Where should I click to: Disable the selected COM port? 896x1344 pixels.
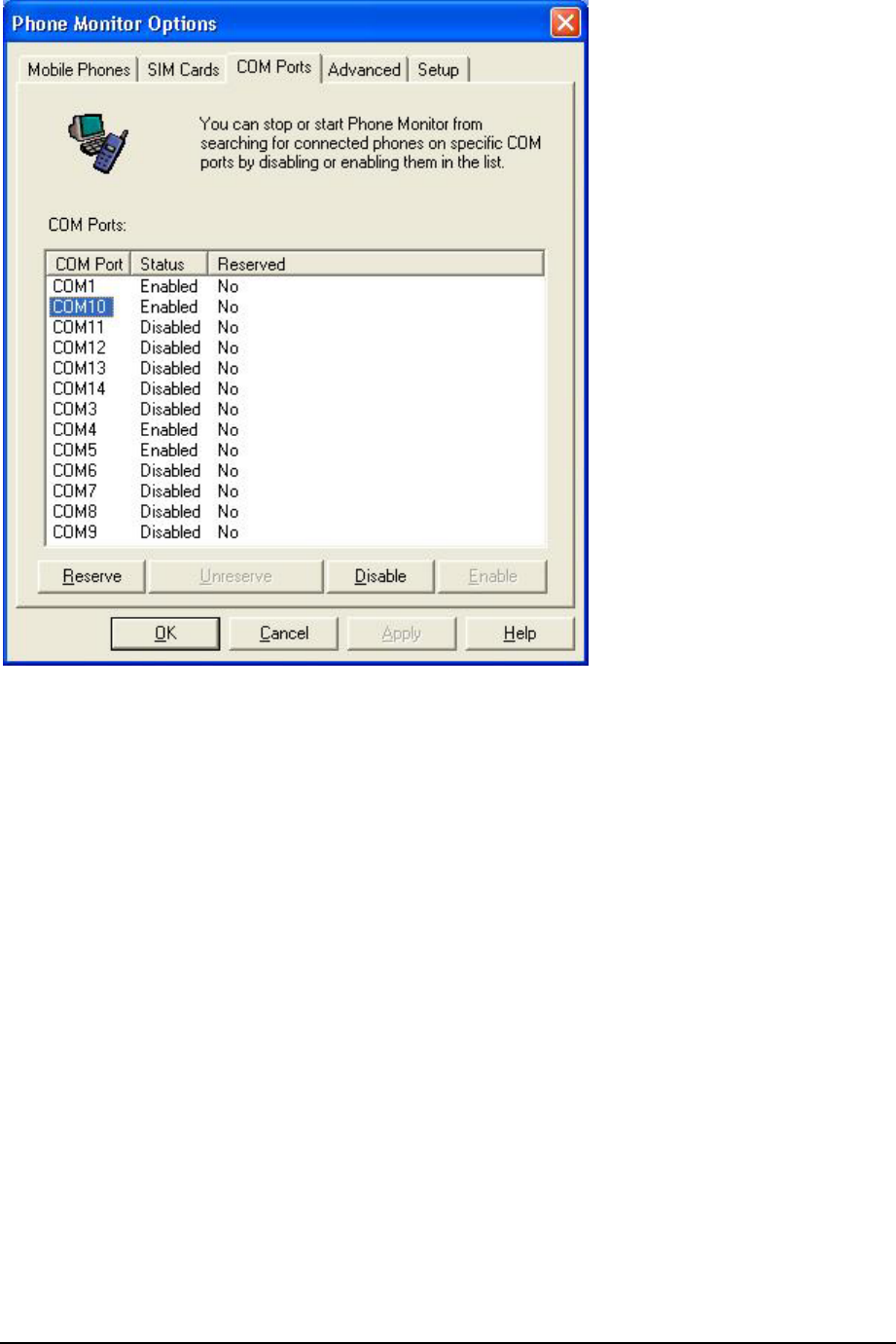coord(380,576)
